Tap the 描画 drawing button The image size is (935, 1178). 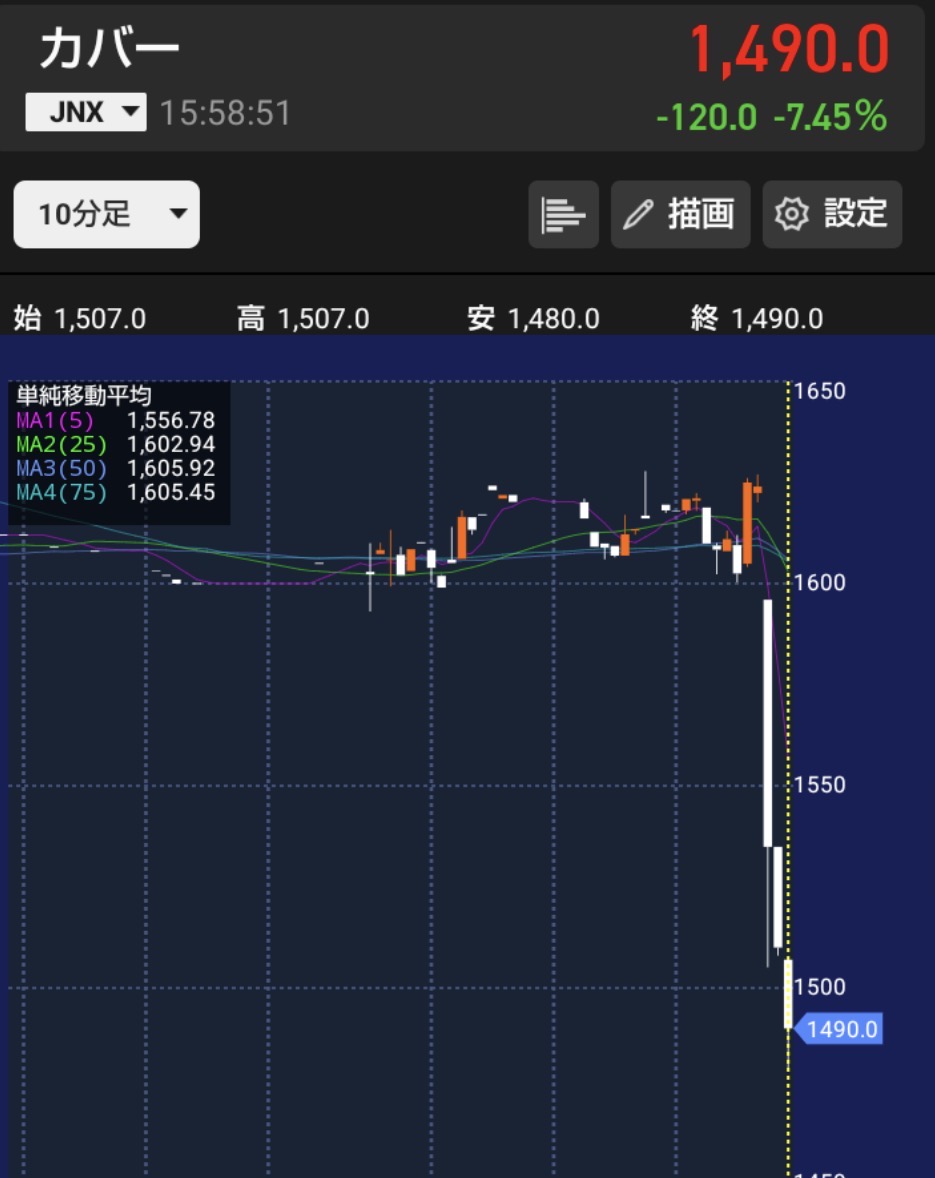click(x=680, y=214)
